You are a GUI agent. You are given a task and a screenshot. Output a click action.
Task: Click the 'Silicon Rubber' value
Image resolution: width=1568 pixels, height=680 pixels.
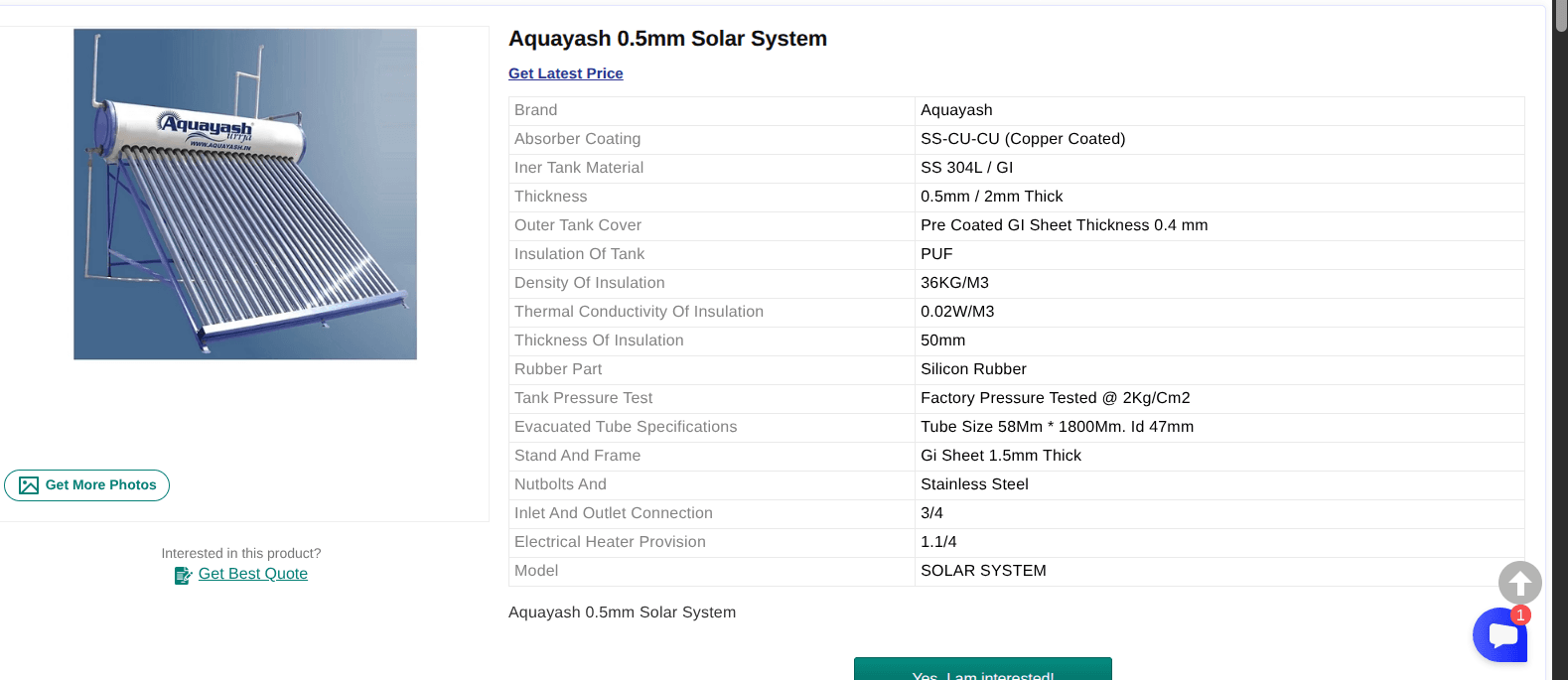point(973,369)
